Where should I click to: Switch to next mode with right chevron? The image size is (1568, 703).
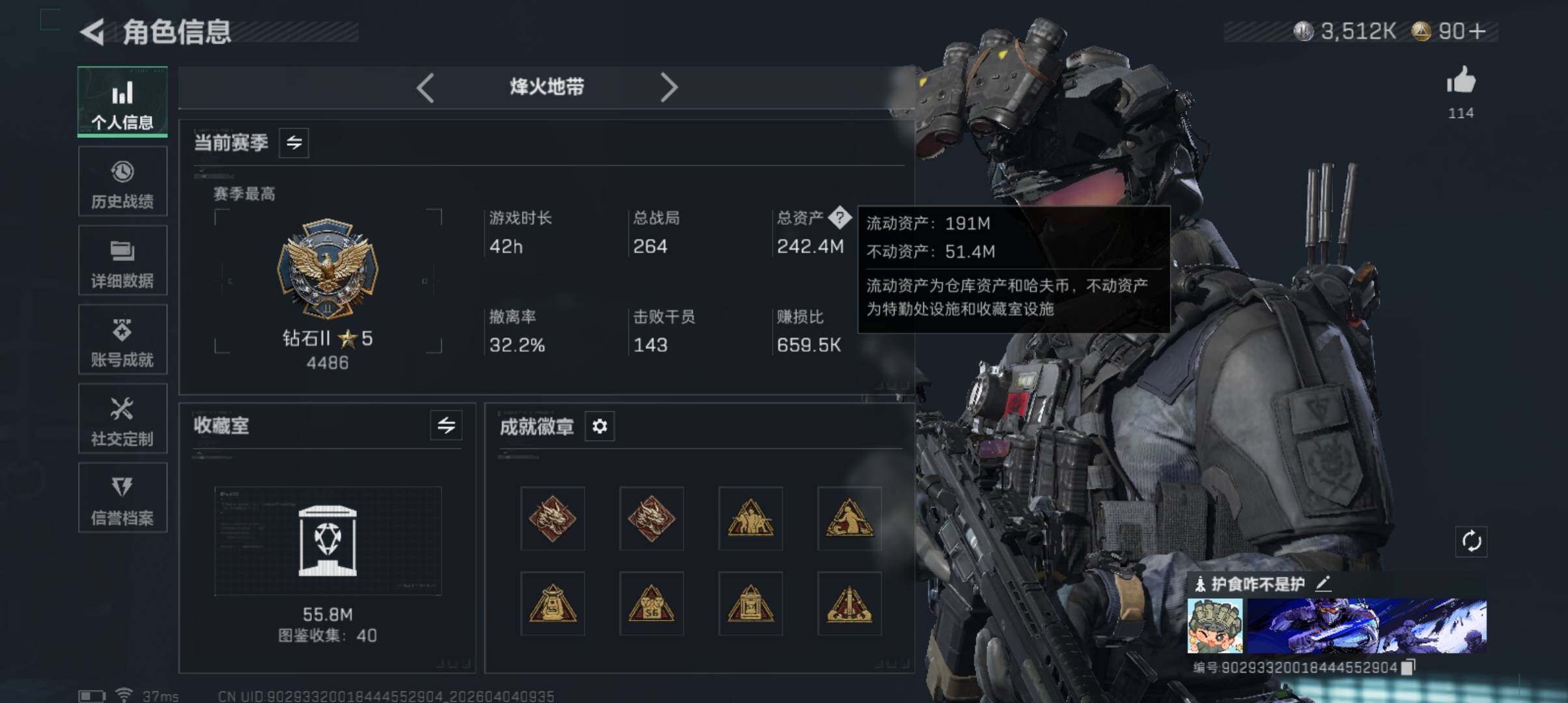click(x=669, y=87)
